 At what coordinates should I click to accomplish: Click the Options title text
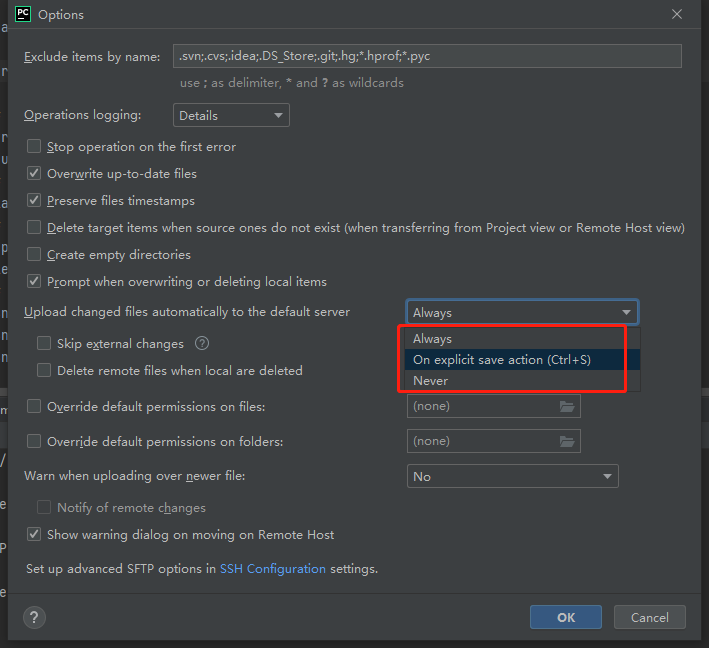(61, 15)
